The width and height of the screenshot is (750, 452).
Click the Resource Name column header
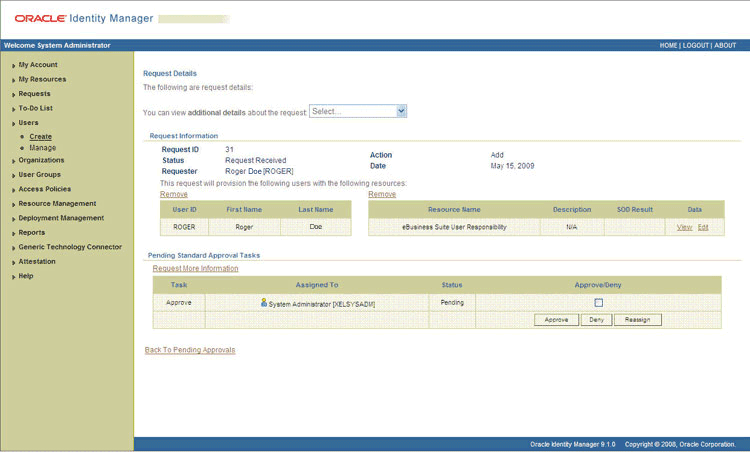click(454, 209)
